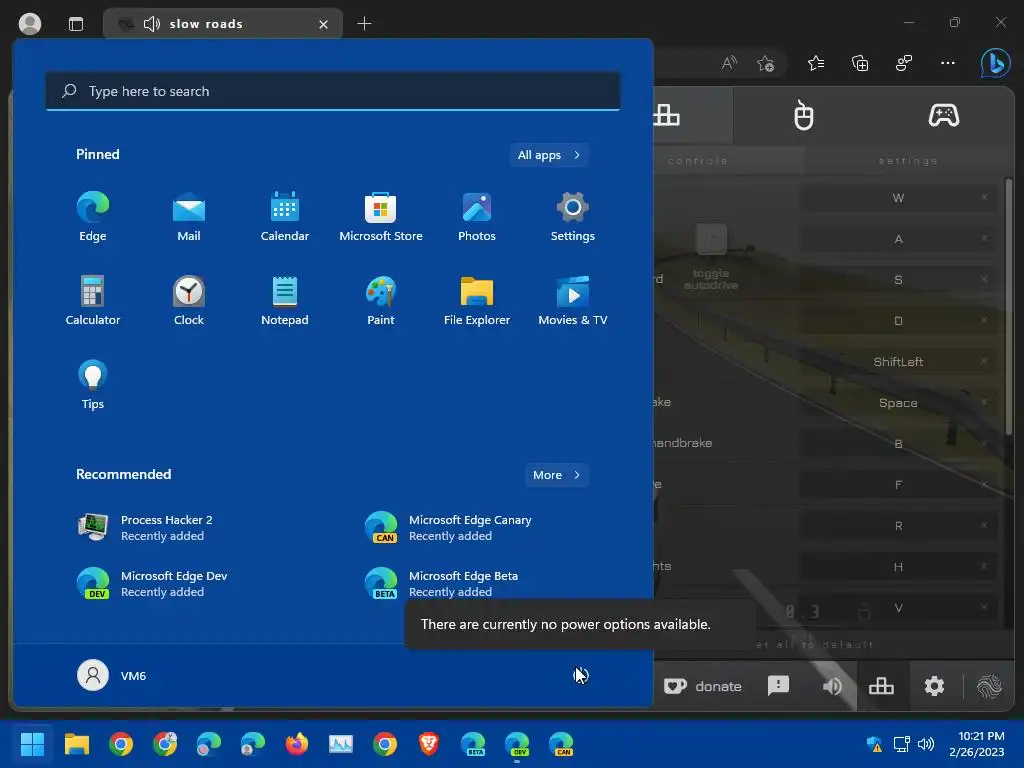
Task: Select the slow roads browser tab
Action: [x=223, y=24]
